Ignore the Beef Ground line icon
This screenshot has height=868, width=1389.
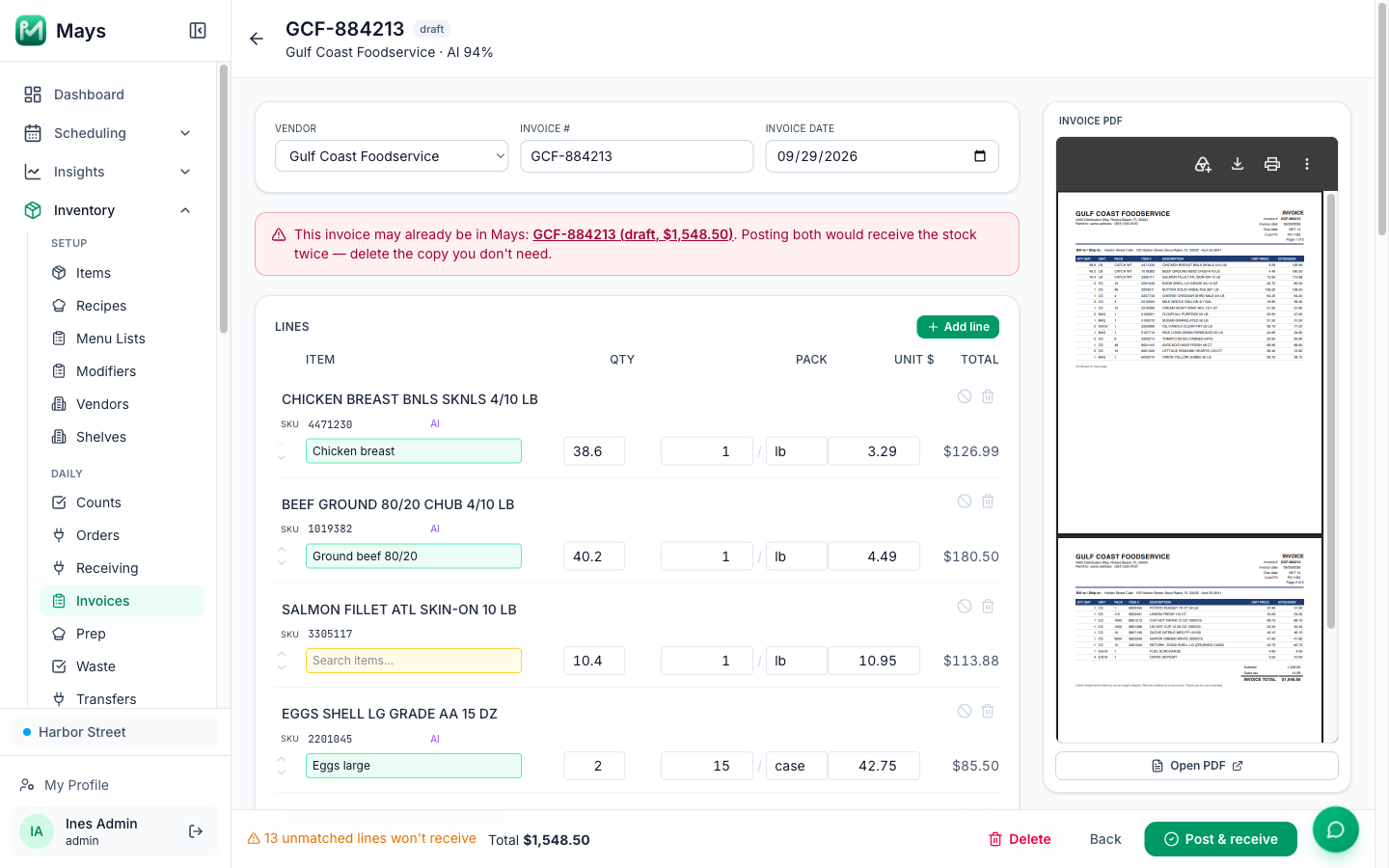[x=965, y=502]
